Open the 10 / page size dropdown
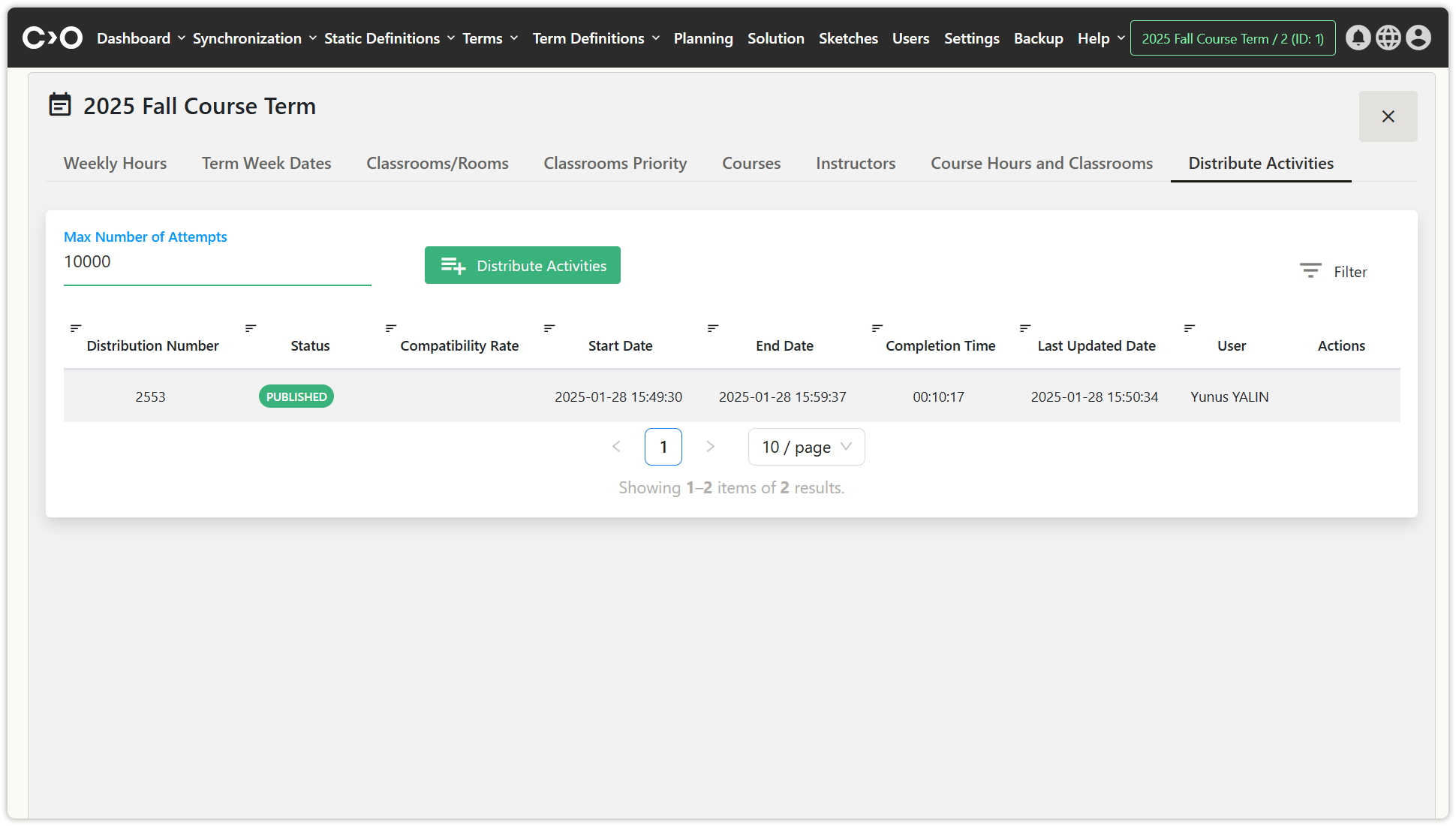Screen dimensions: 1456x826 (x=806, y=447)
